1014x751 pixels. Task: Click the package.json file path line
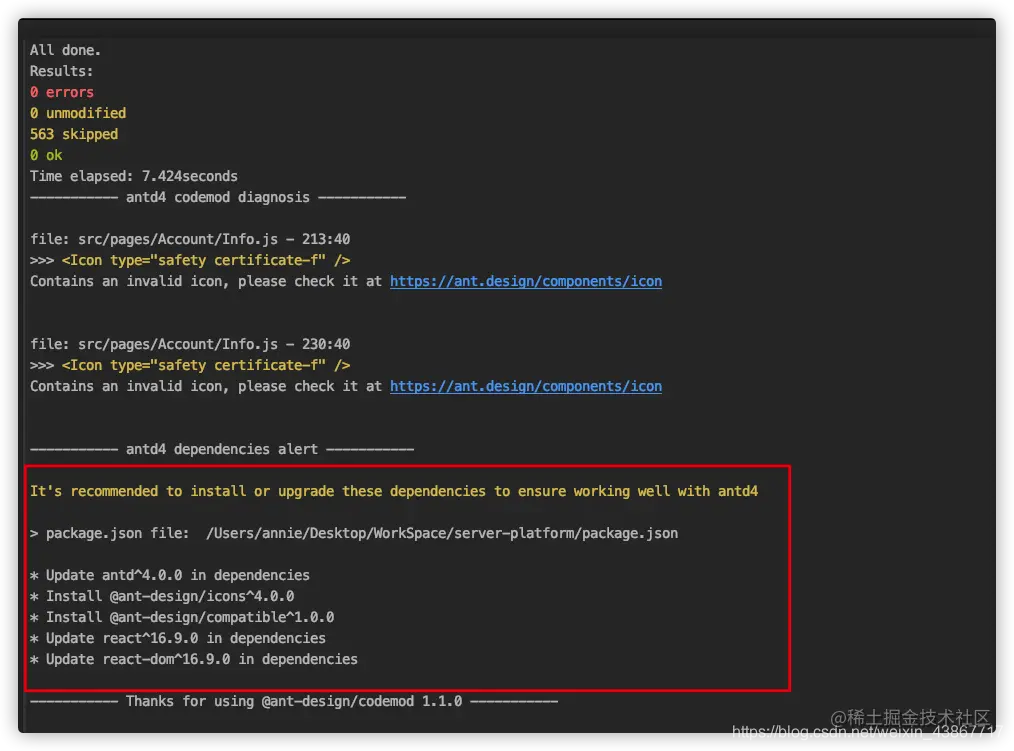(x=354, y=533)
